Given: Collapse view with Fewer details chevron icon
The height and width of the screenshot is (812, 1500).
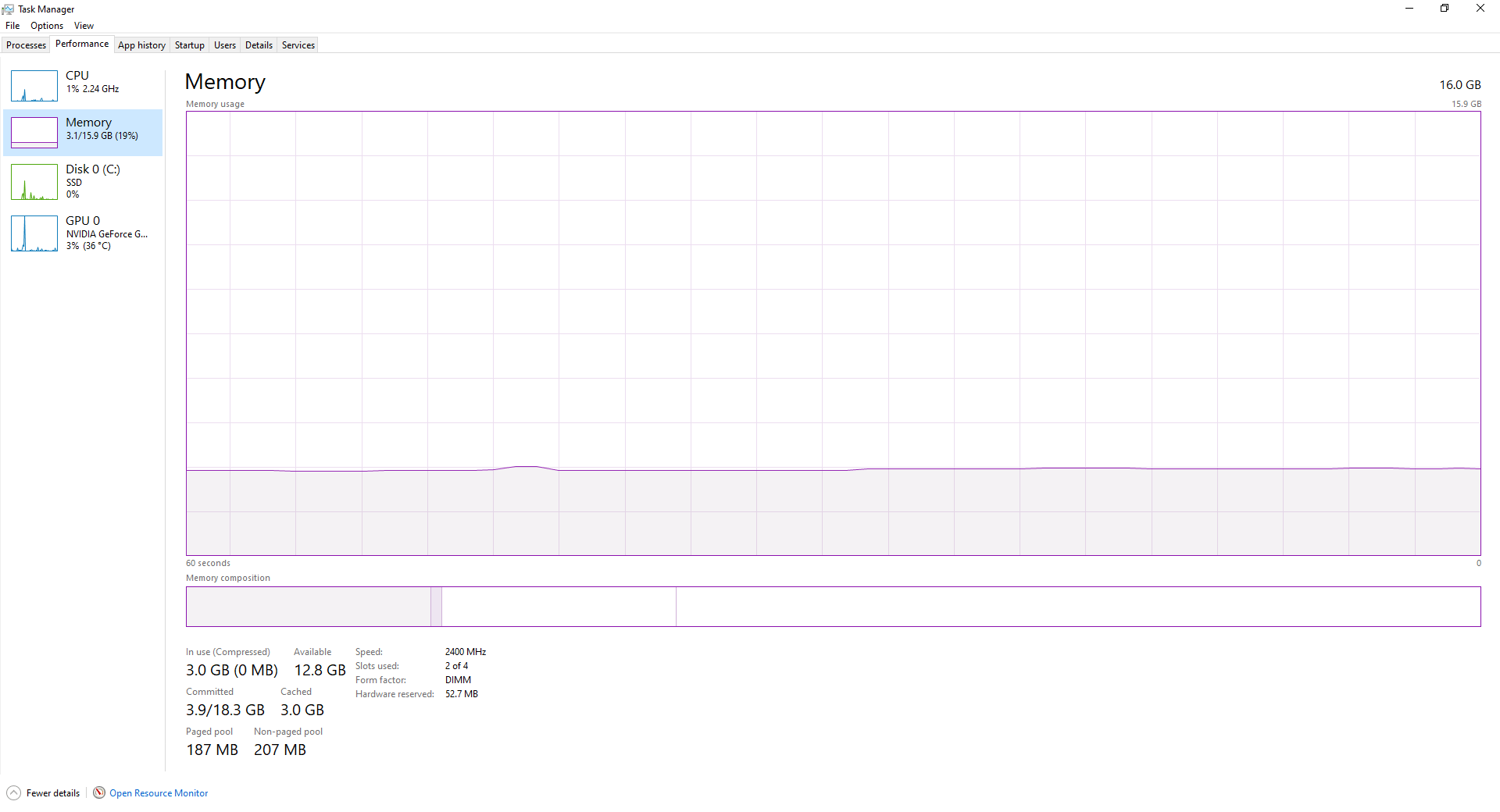Looking at the screenshot, I should (x=13, y=792).
